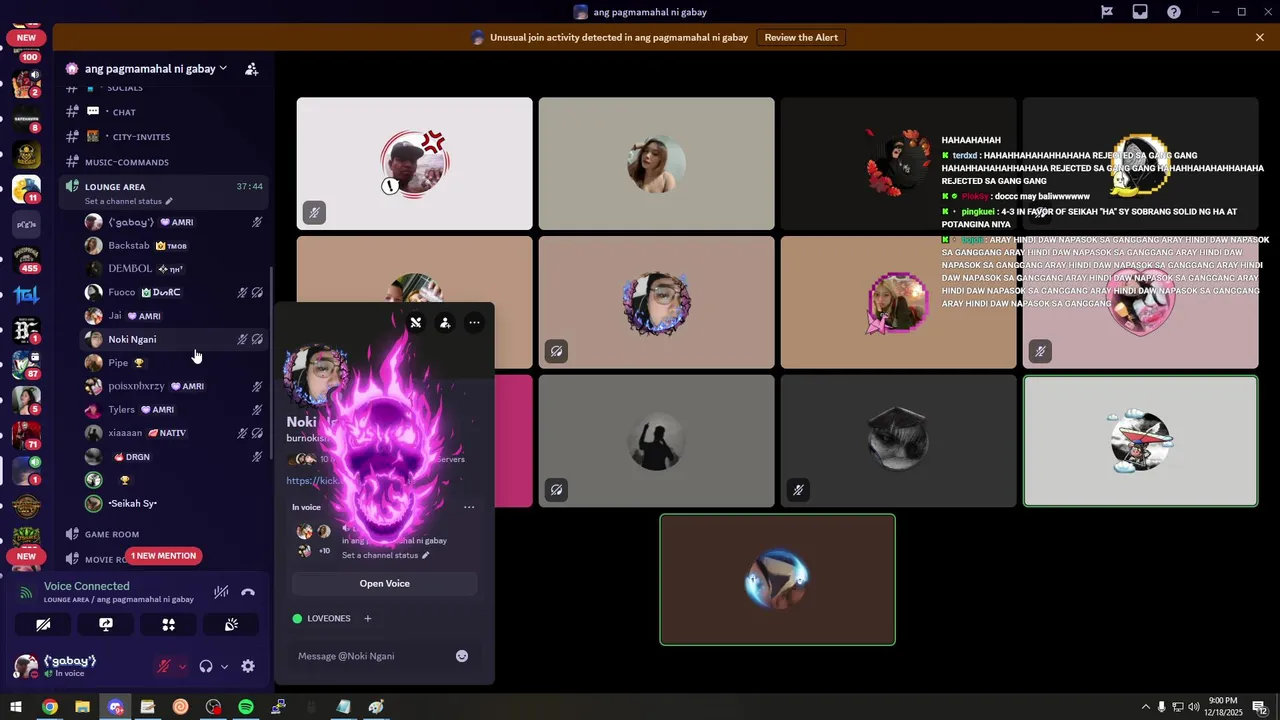Open the soundboard icon in voice panel
This screenshot has width=1280, height=720.
(231, 624)
